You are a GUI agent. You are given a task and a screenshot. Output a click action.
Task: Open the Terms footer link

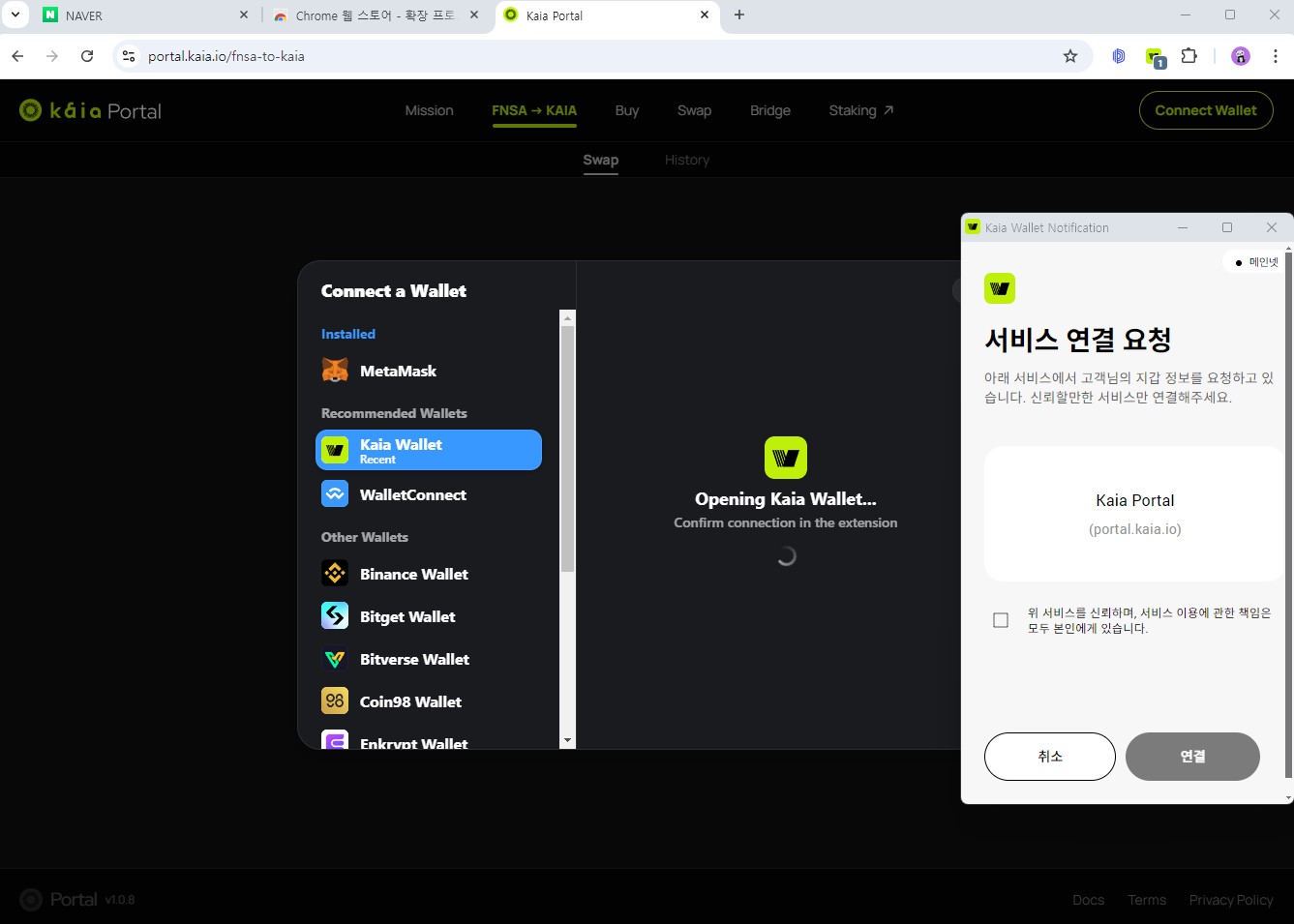point(1147,900)
